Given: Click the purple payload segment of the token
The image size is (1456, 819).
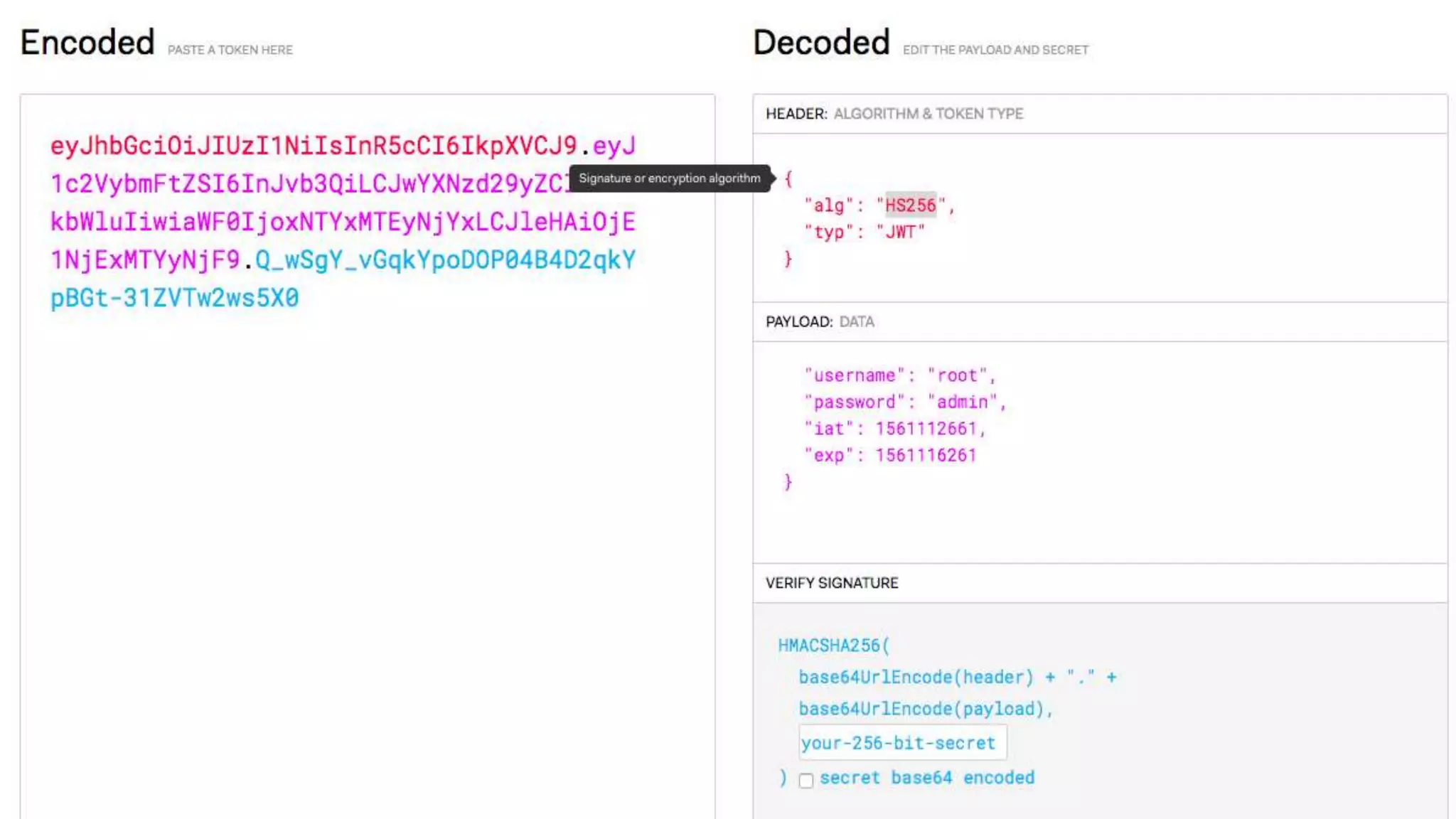Looking at the screenshot, I should pos(341,222).
